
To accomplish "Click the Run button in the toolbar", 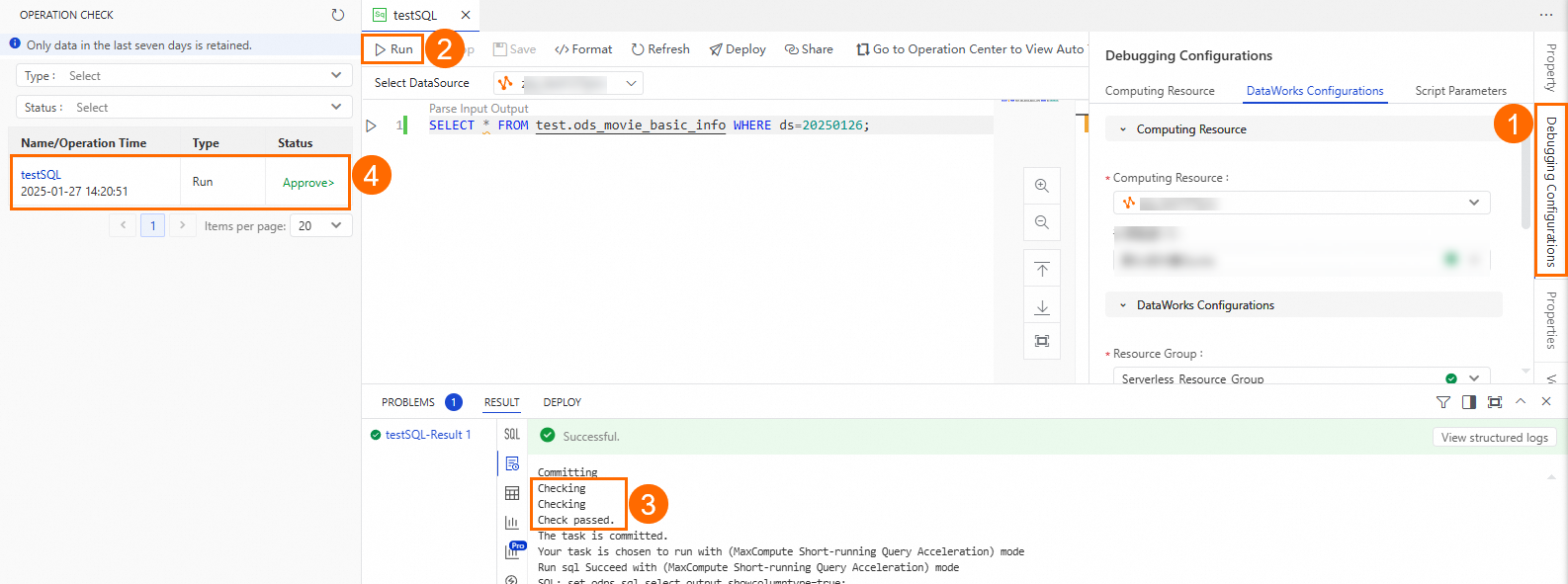I will point(393,49).
